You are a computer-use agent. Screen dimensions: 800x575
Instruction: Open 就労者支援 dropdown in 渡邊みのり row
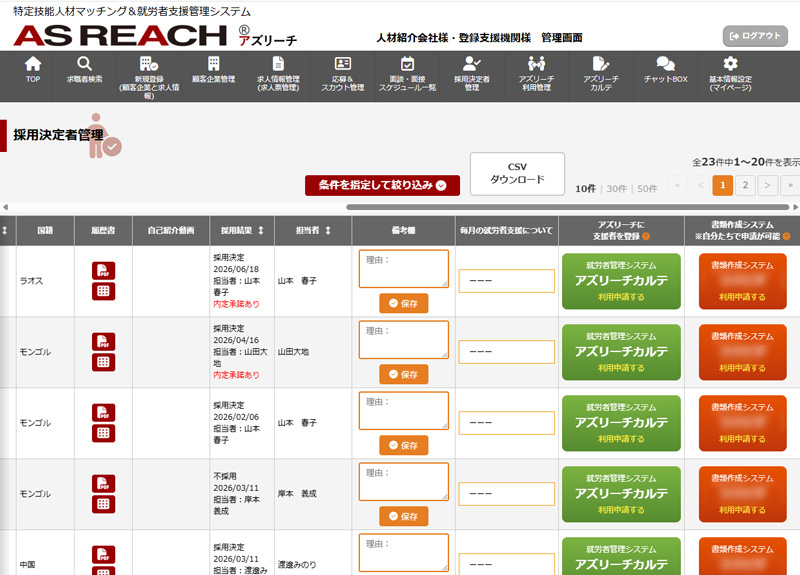(507, 564)
